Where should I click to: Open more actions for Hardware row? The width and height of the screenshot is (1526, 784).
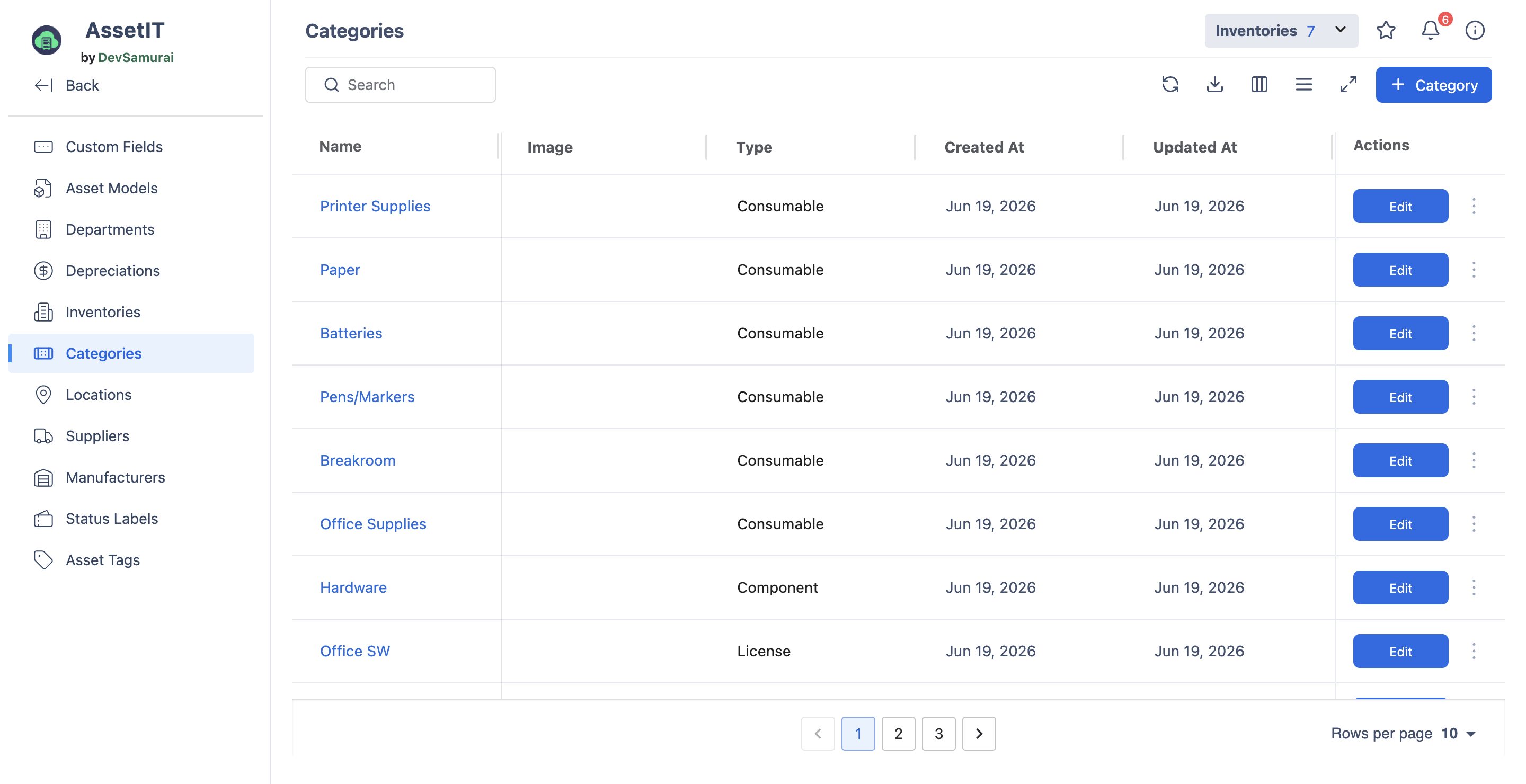1473,587
